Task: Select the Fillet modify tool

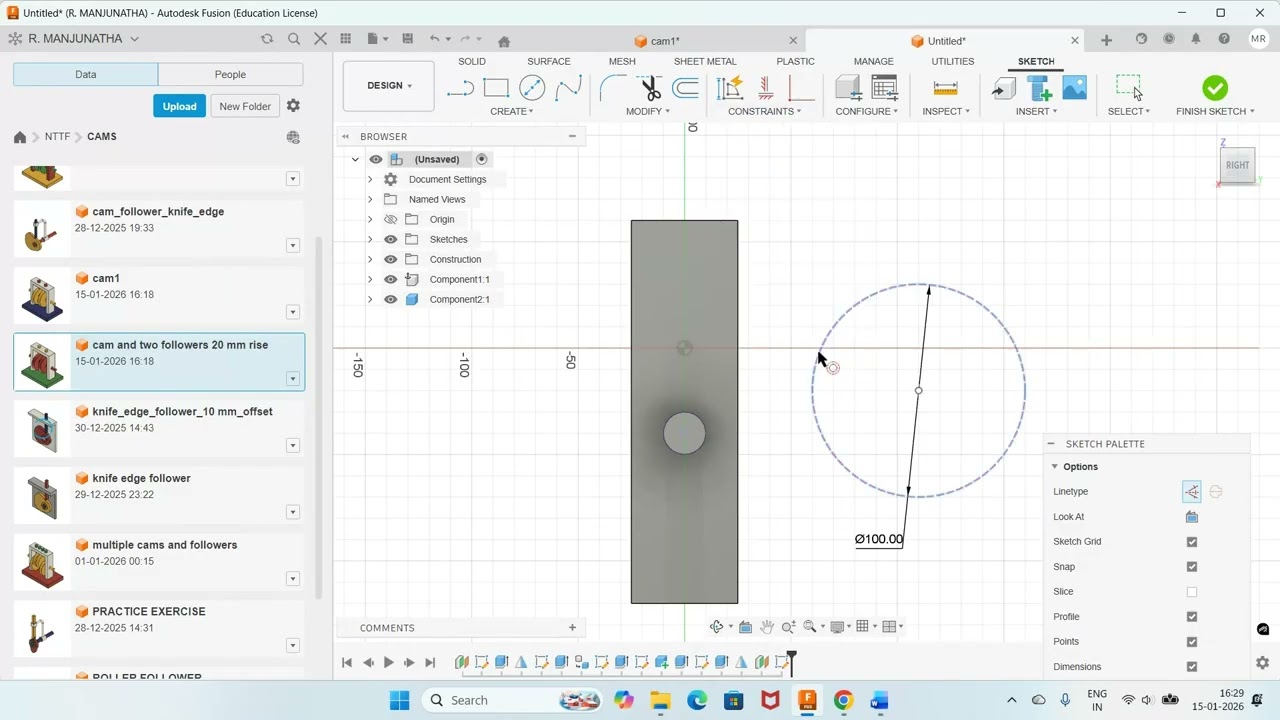Action: [612, 89]
